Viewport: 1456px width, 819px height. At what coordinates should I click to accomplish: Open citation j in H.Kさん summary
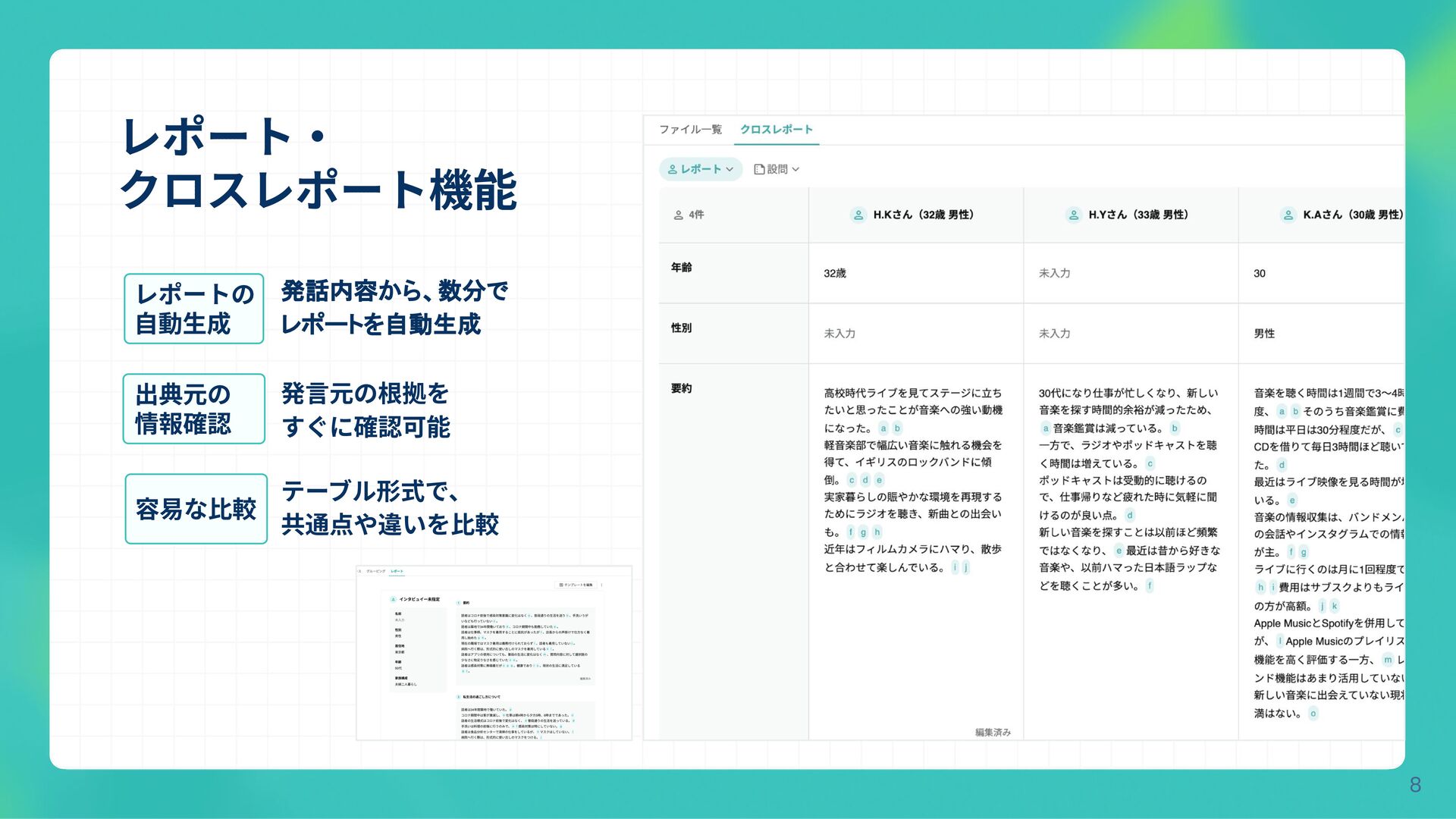click(x=965, y=567)
